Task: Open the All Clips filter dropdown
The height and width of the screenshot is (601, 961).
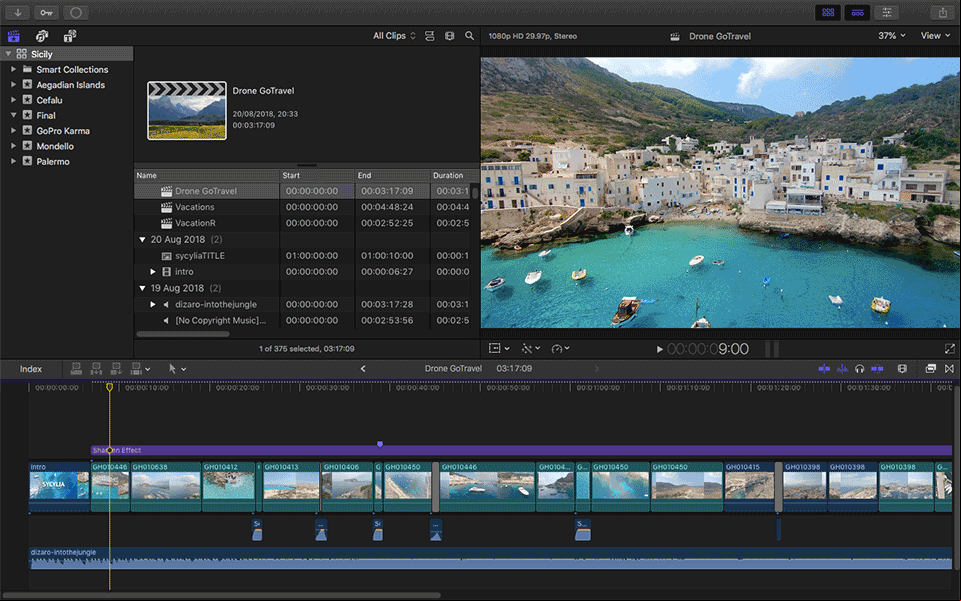Action: tap(394, 36)
